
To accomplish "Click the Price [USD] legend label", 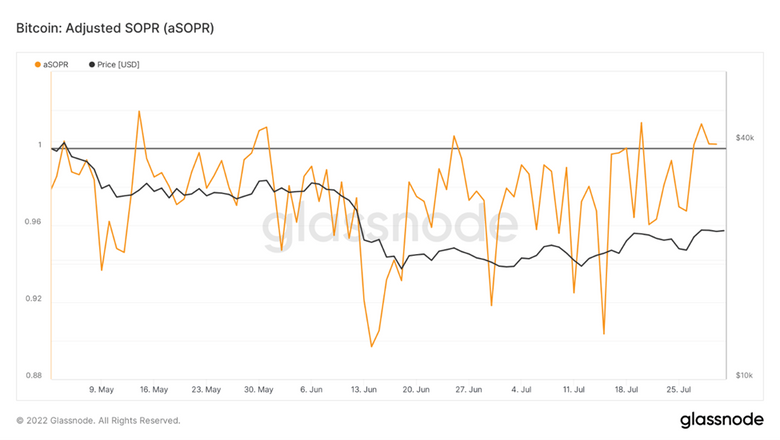I will tap(118, 65).
